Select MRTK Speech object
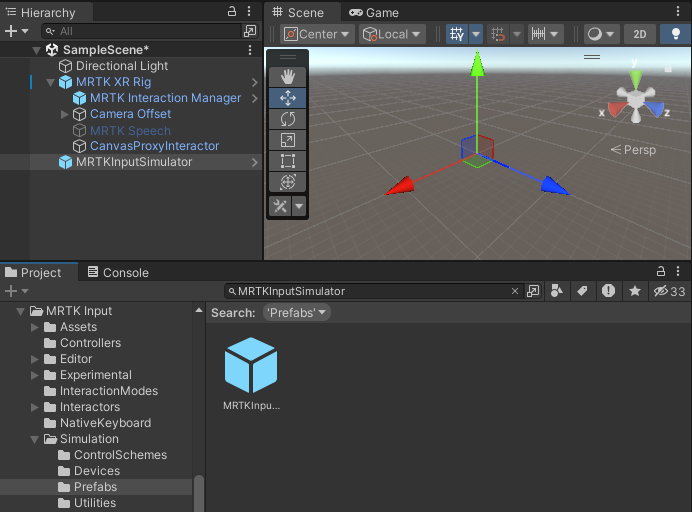 130,131
